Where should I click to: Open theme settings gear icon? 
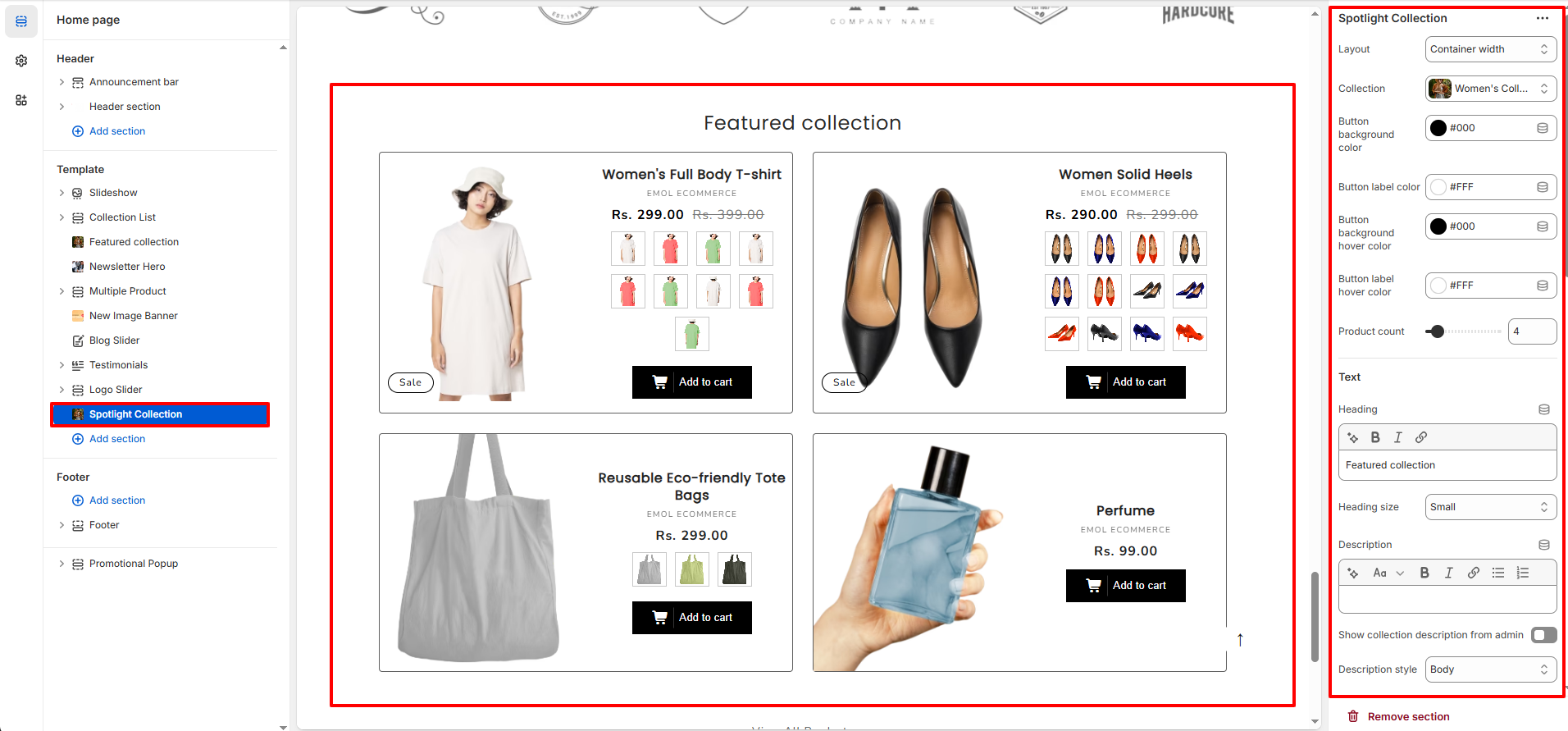pos(21,61)
